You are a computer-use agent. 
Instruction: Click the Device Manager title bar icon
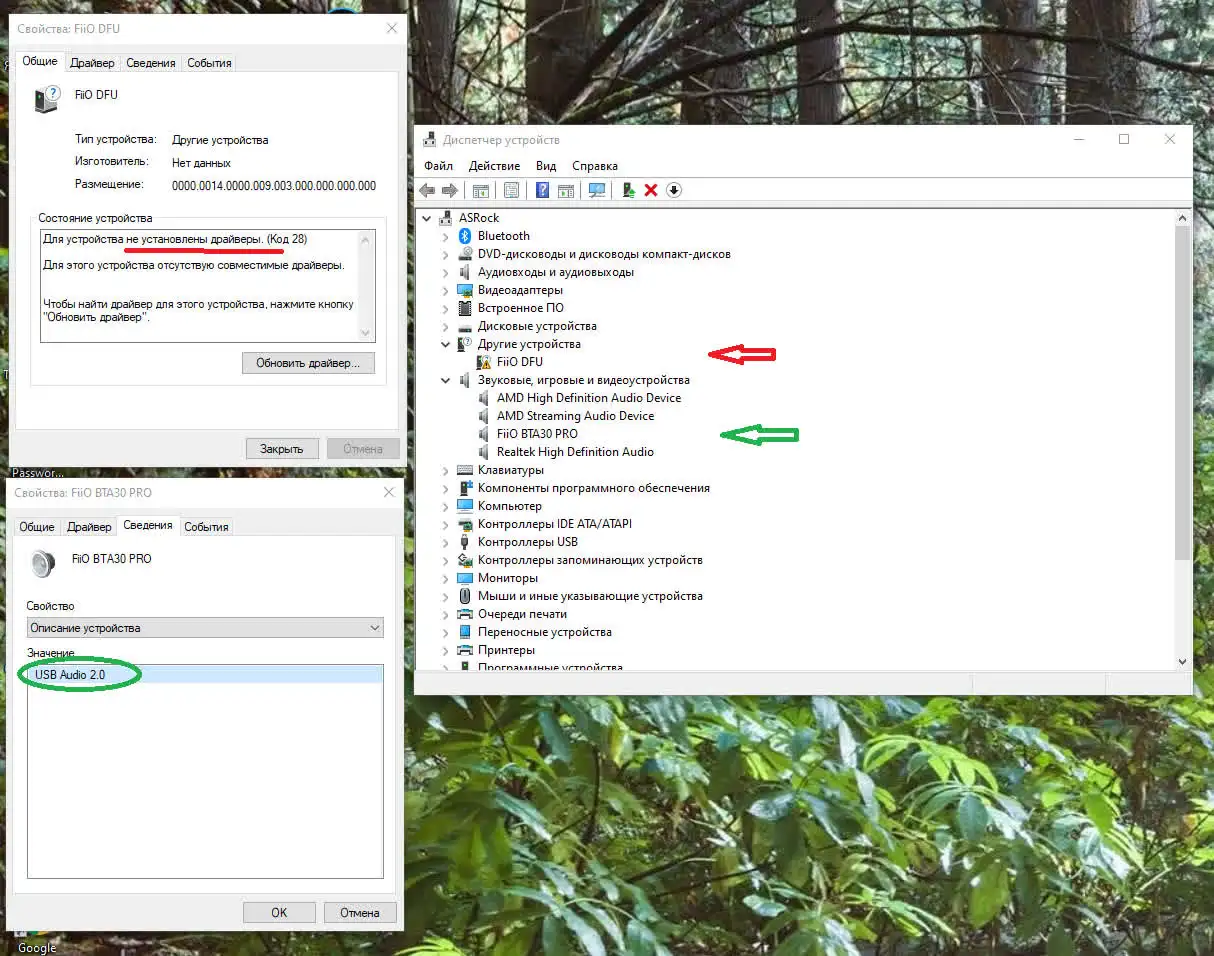[x=430, y=140]
